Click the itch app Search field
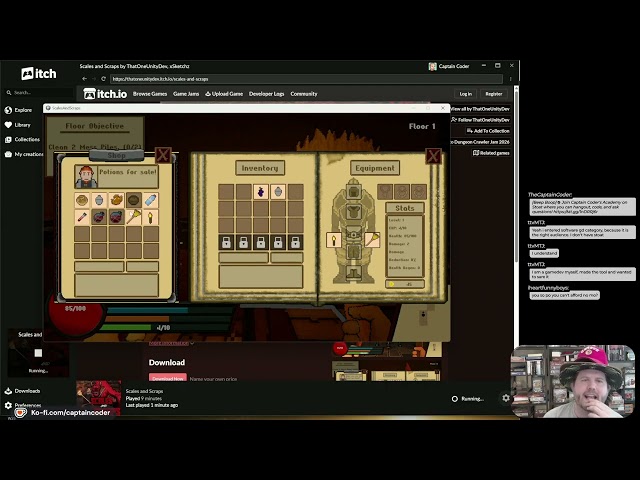The image size is (640, 480). pos(39,93)
